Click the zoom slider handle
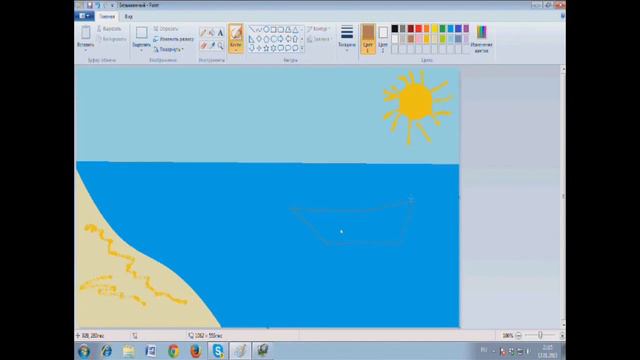 540,336
